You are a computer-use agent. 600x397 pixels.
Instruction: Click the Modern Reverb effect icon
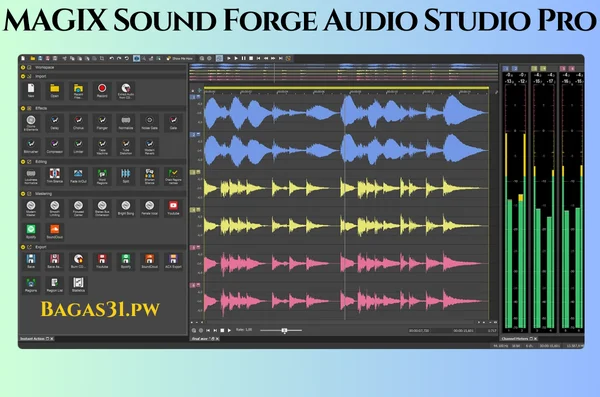150,146
